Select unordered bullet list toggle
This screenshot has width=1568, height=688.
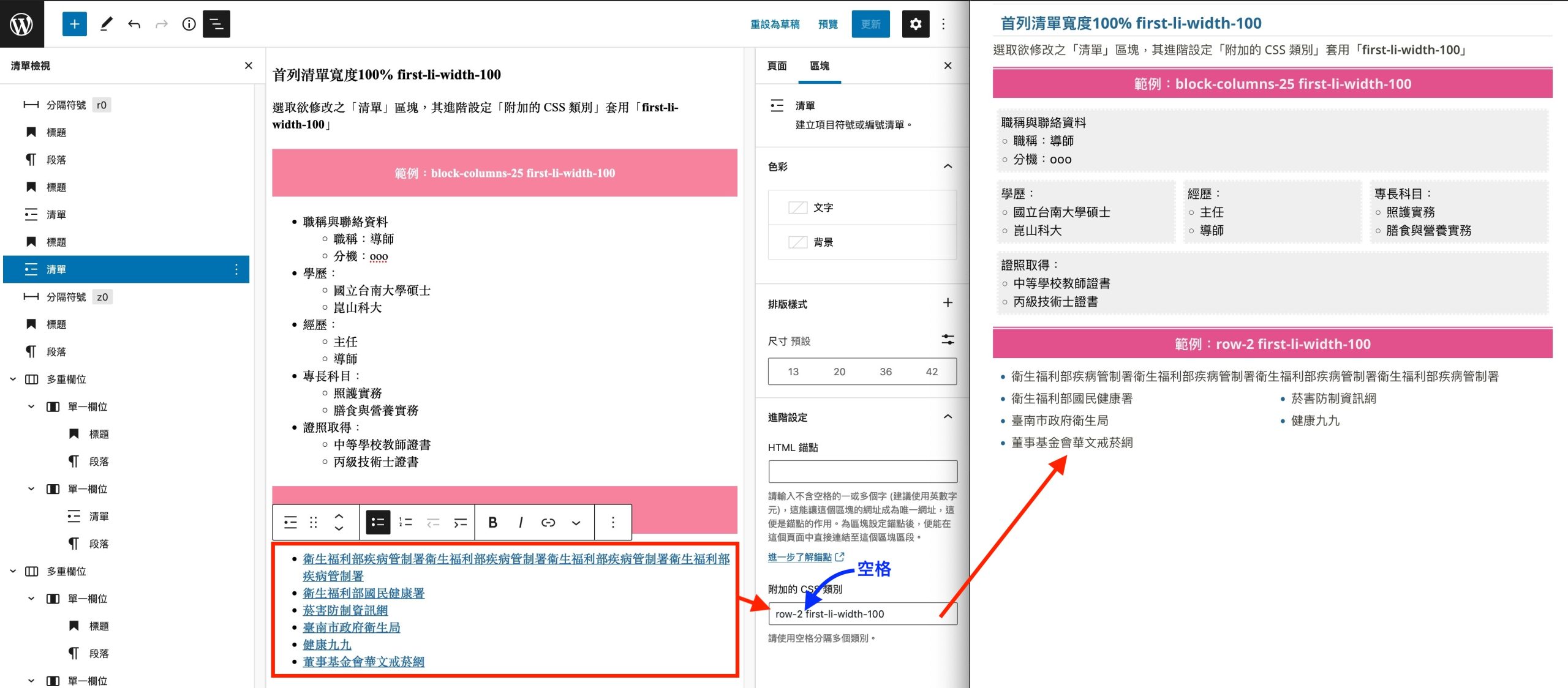pyautogui.click(x=378, y=522)
